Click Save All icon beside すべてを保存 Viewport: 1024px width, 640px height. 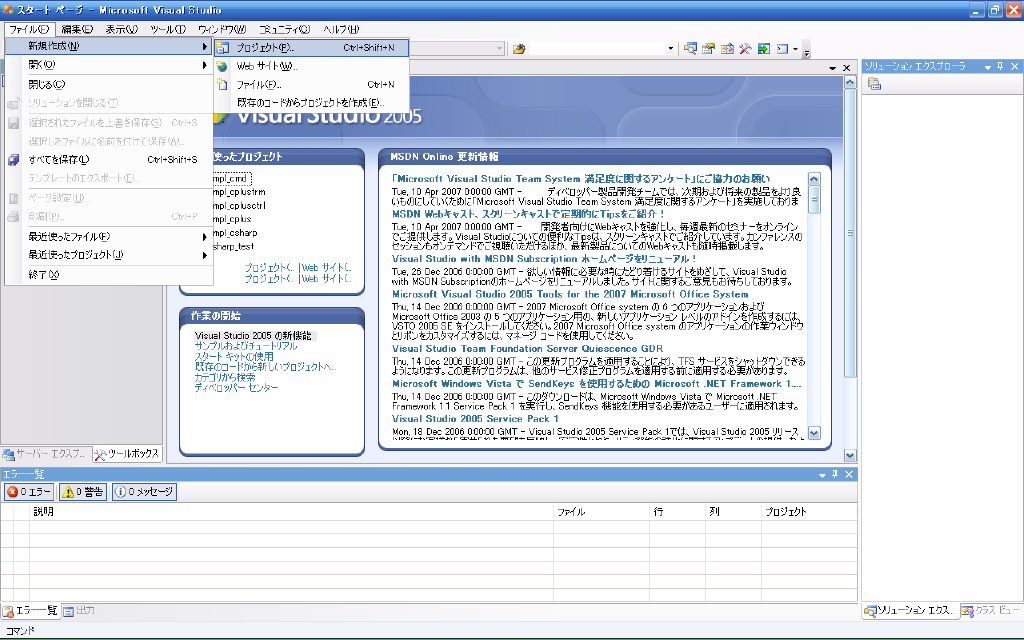click(13, 159)
